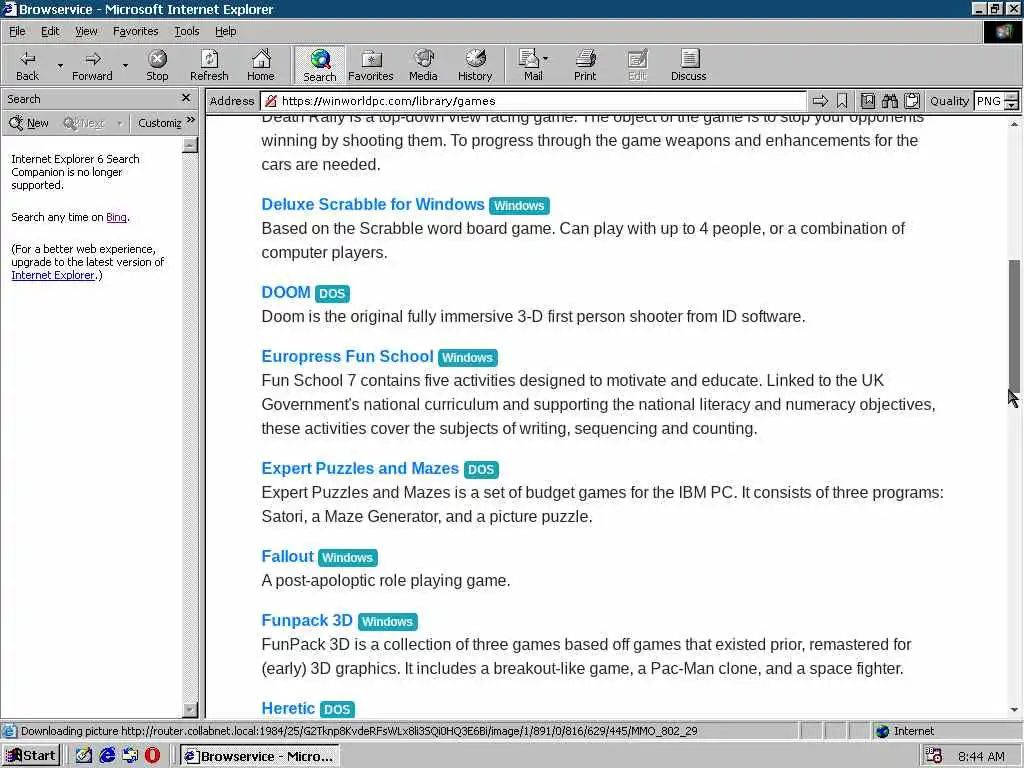This screenshot has width=1024, height=768.
Task: Click the DOS tag beside Expert Puzzles
Action: 481,470
